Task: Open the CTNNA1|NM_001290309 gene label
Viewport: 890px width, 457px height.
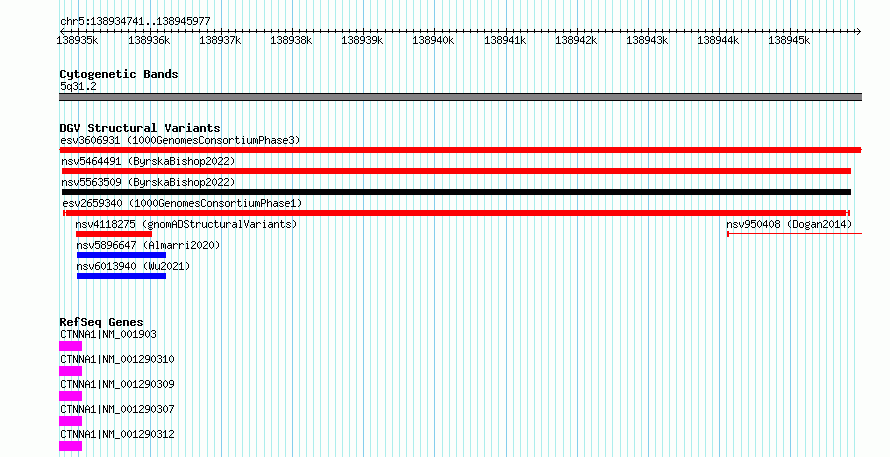Action: (x=117, y=384)
